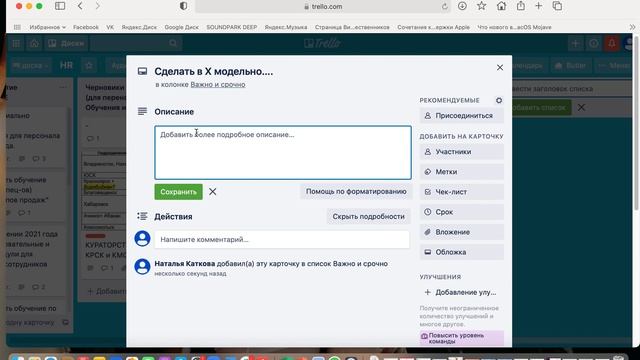Click the privacy shield icon in Safari toolbar
The width and height of the screenshot is (640, 360).
pyautogui.click(x=184, y=6)
